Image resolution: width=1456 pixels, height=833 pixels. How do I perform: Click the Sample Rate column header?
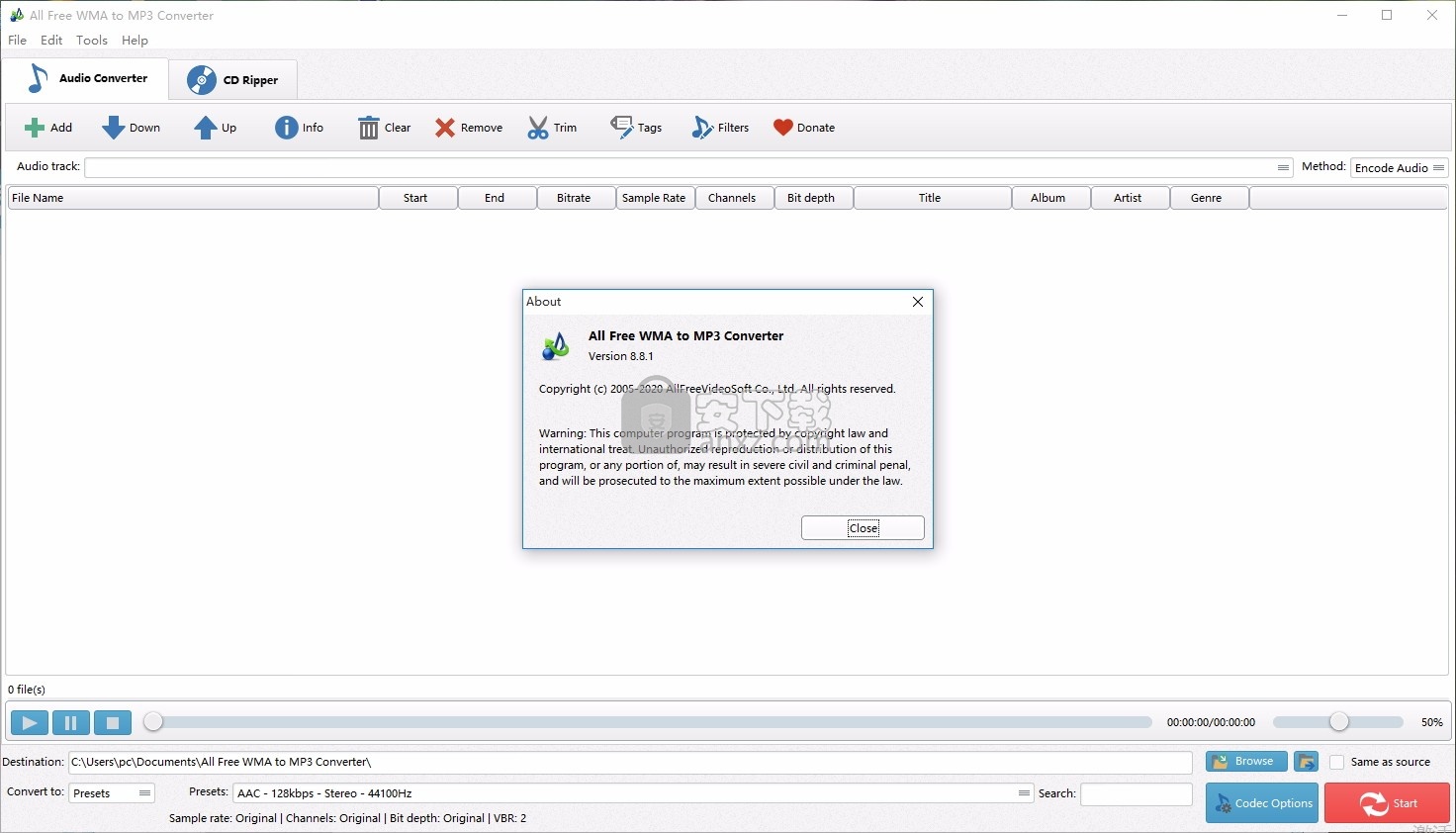point(656,198)
